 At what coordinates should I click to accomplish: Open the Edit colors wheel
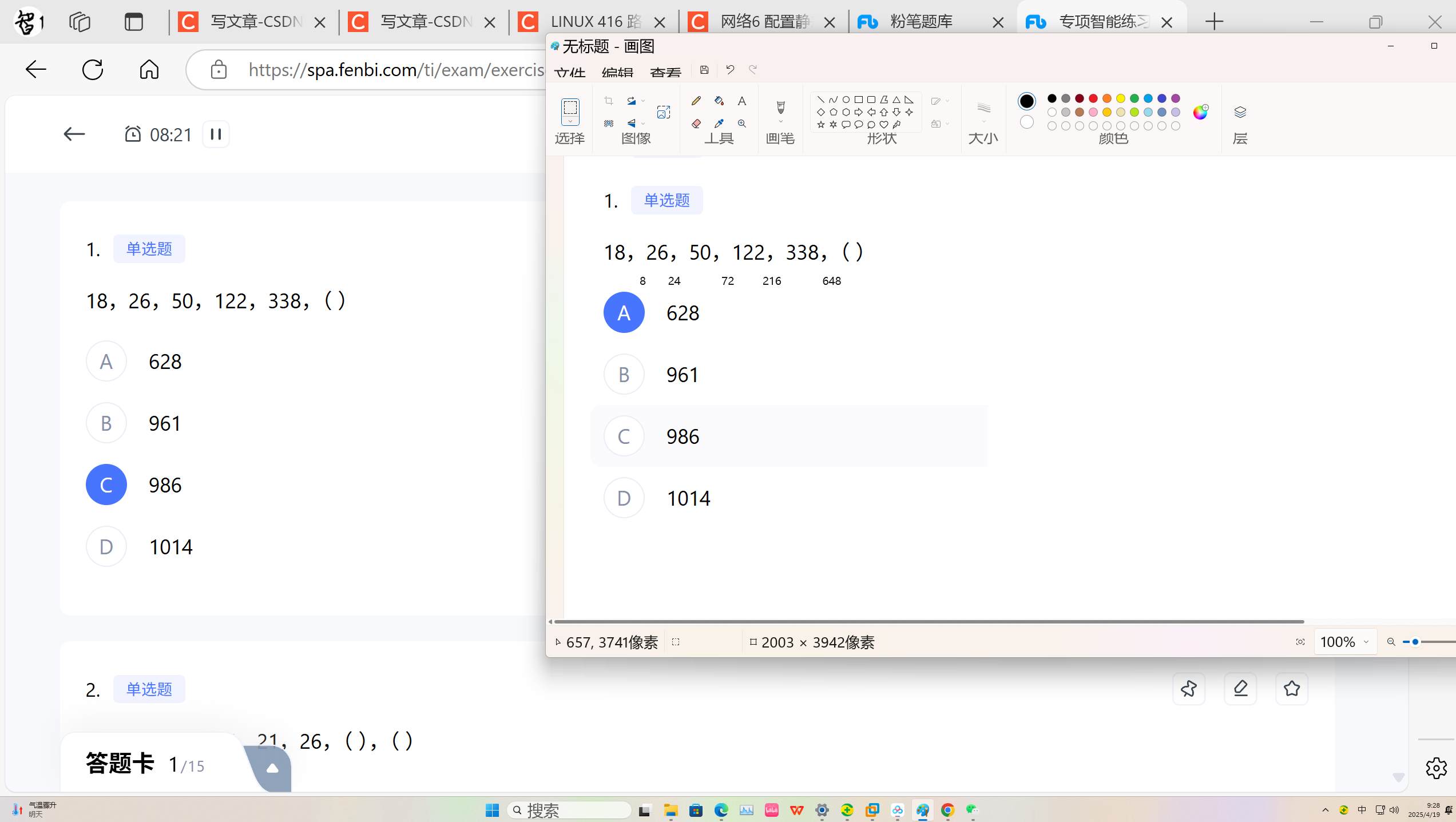click(x=1200, y=112)
